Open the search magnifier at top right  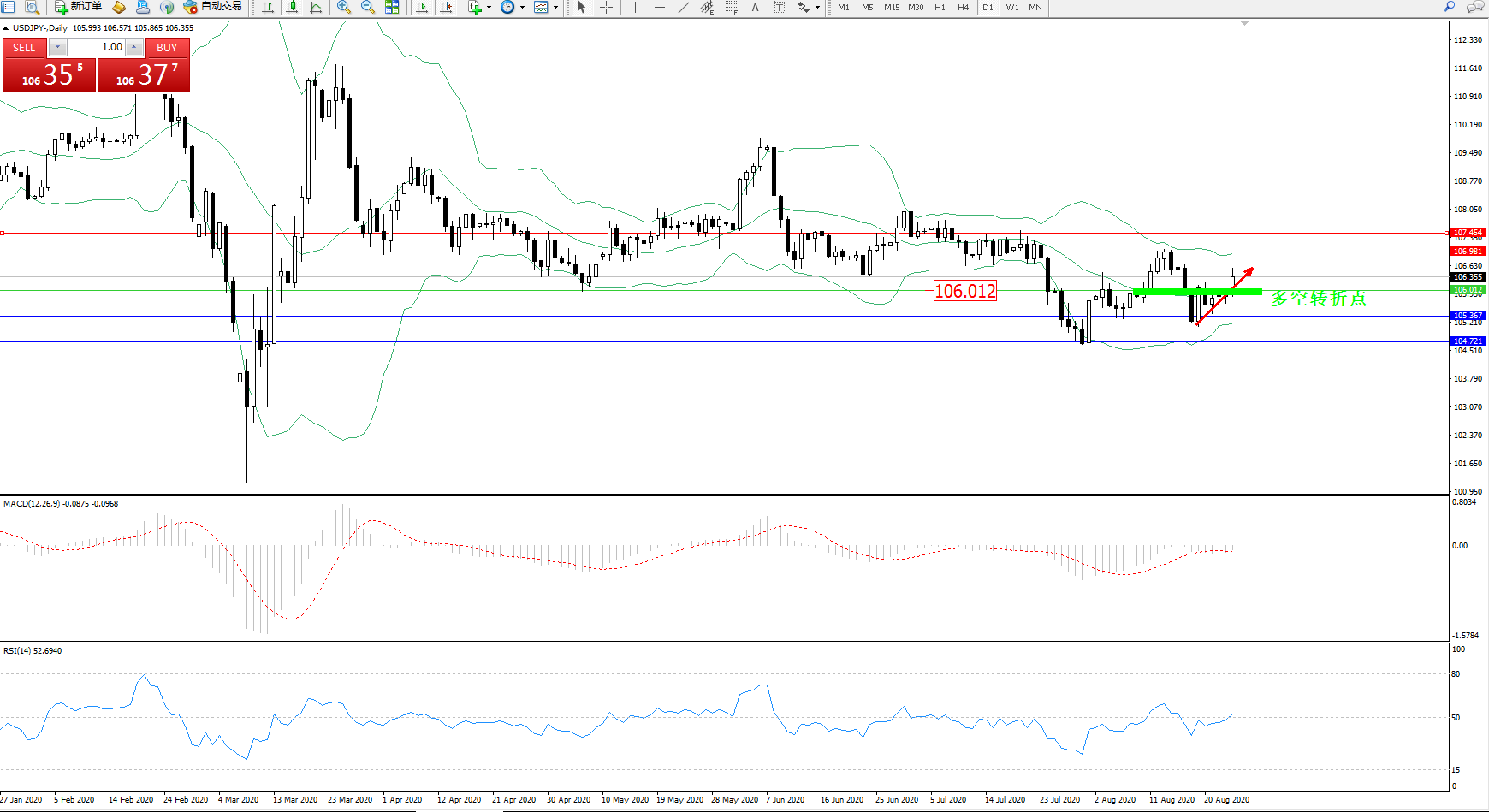tap(1450, 7)
